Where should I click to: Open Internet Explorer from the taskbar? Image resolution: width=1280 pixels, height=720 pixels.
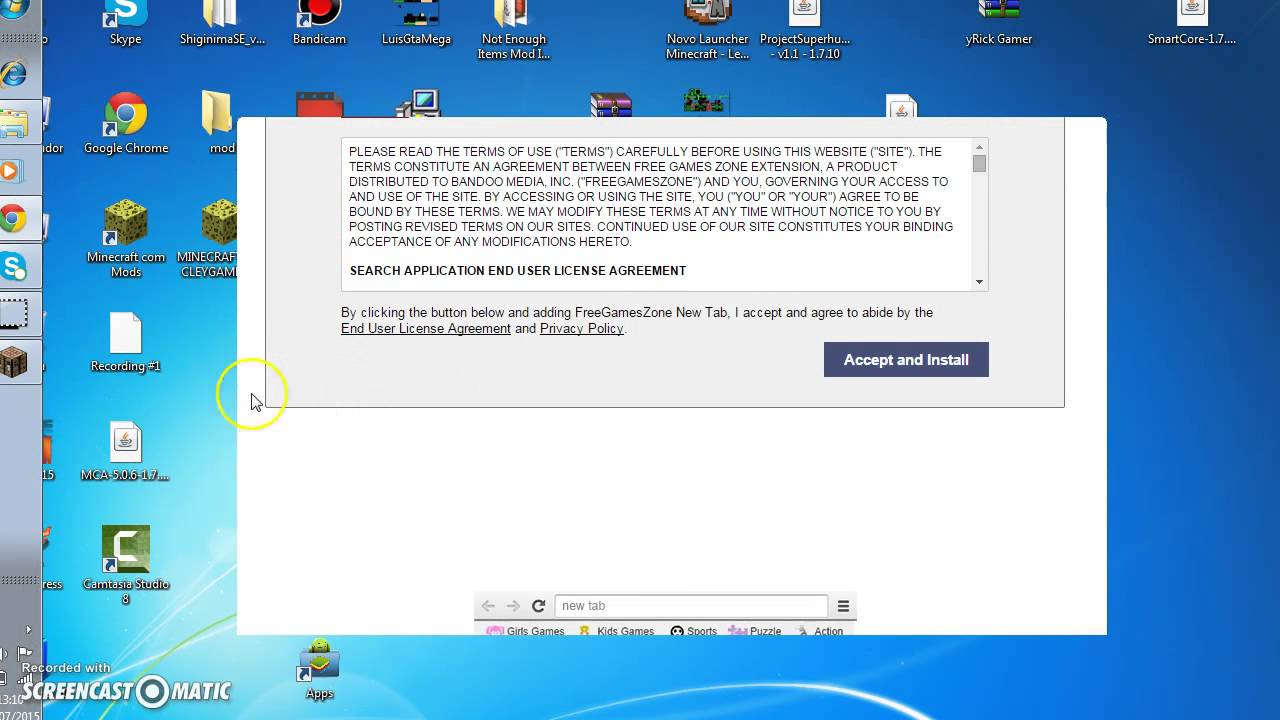click(13, 74)
